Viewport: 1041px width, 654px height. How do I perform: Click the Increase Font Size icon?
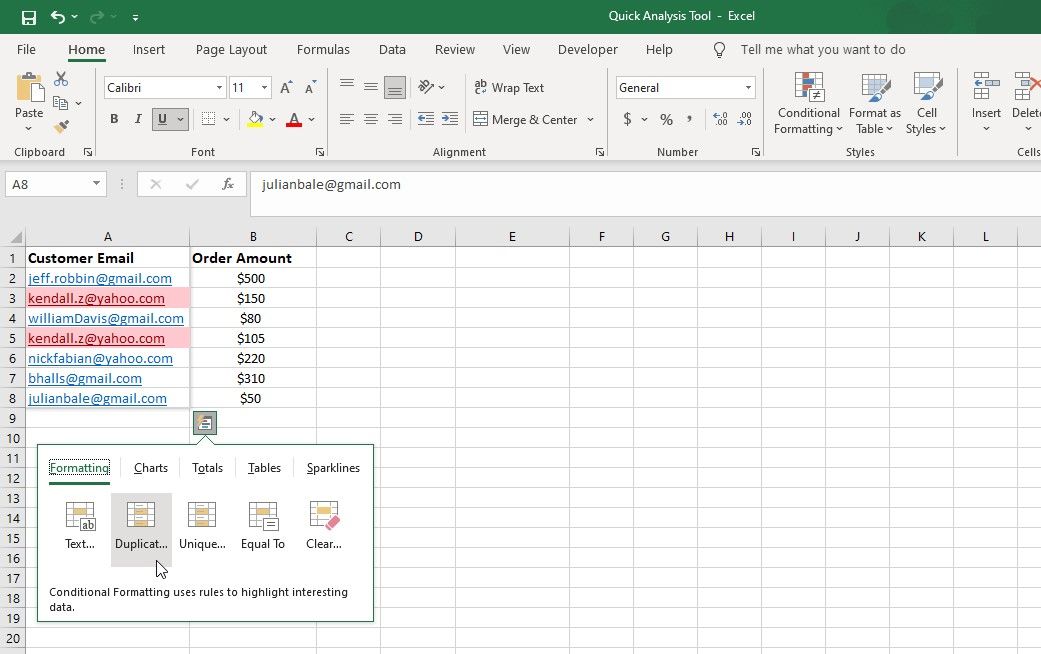point(287,88)
